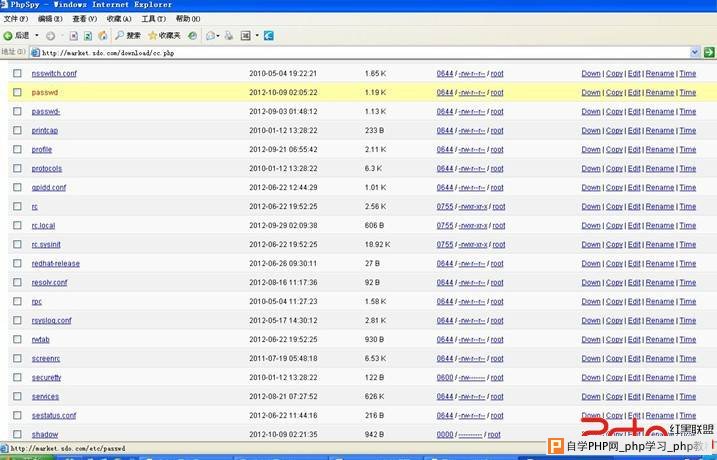Click into the address bar URL field
Screen dimensions: 717x460
[x=361, y=53]
